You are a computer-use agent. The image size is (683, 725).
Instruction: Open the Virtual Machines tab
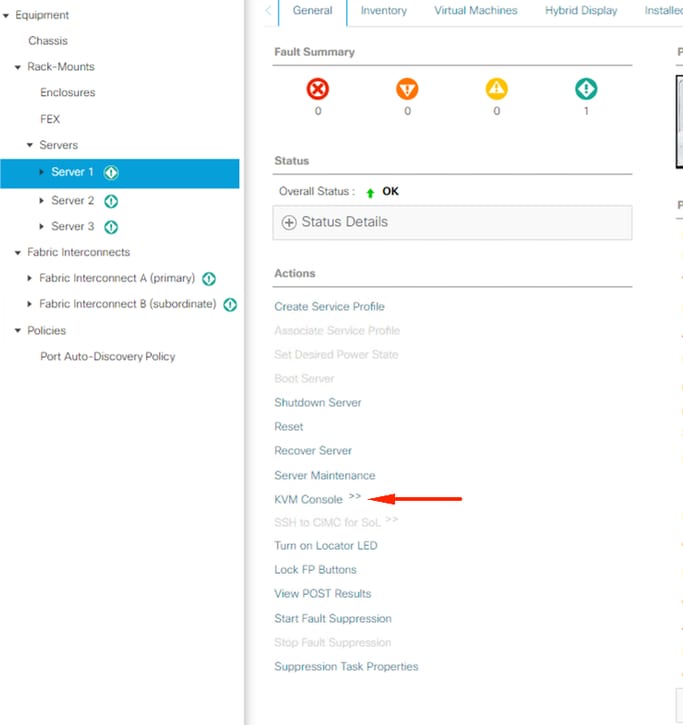(x=476, y=11)
